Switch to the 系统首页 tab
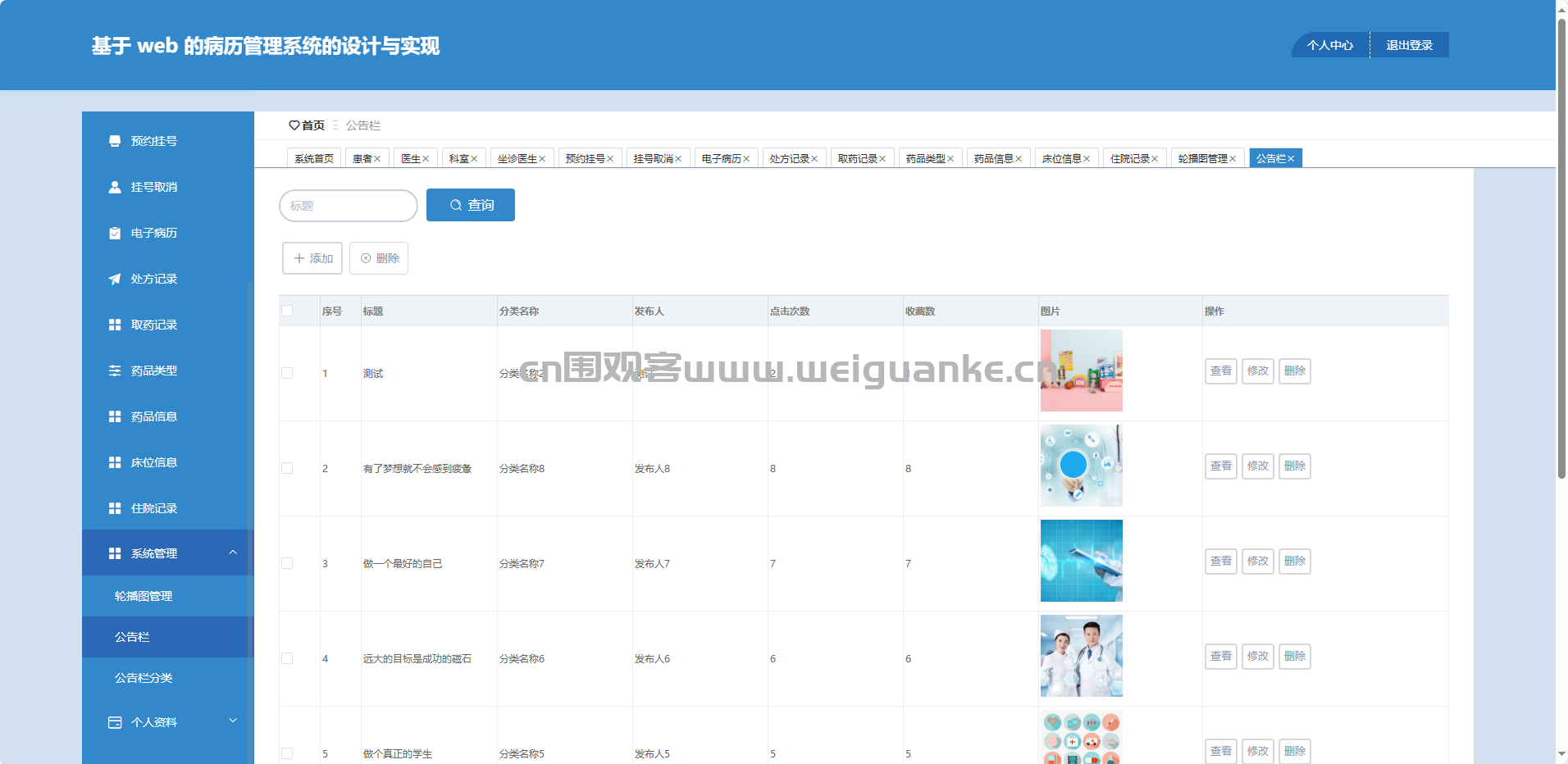Screen dimensions: 1568x764 point(314,158)
